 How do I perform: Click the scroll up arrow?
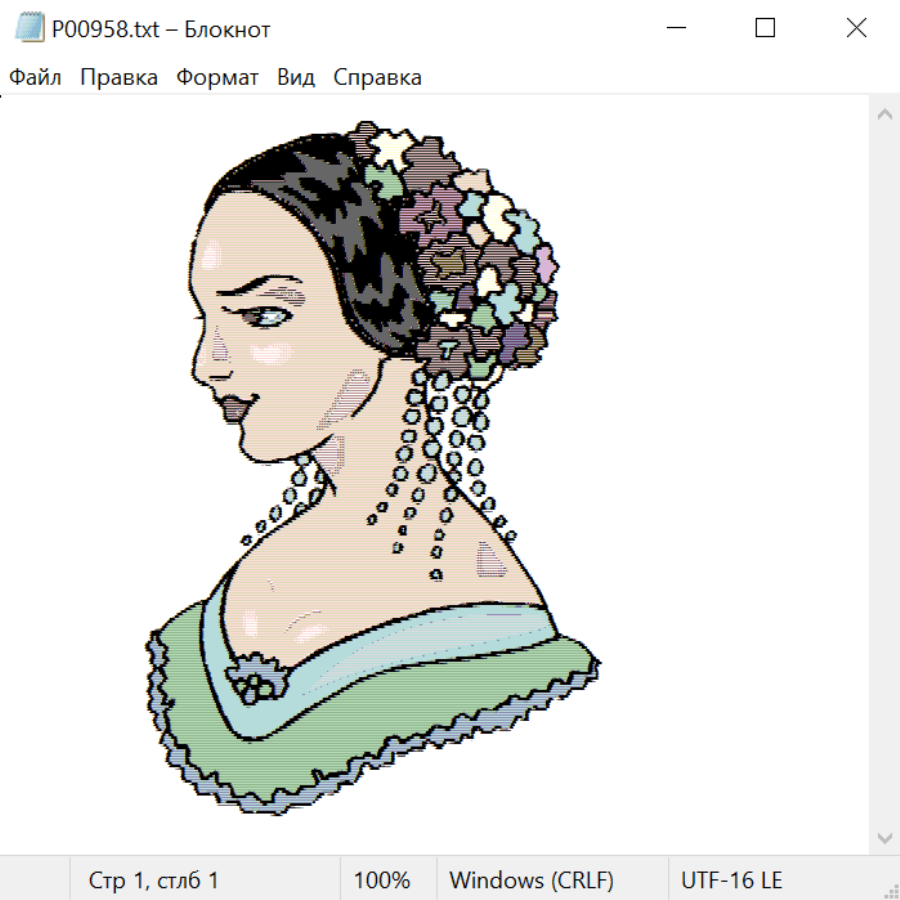(884, 115)
